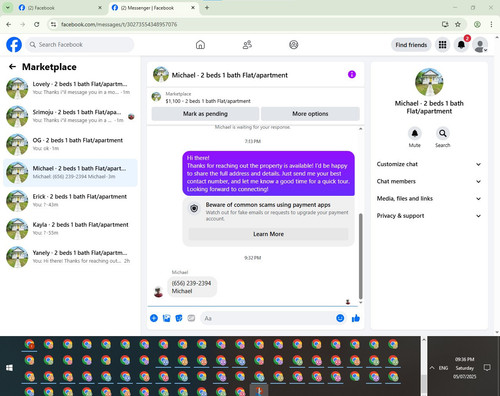Click More options button
The height and width of the screenshot is (396, 500).
coord(310,114)
